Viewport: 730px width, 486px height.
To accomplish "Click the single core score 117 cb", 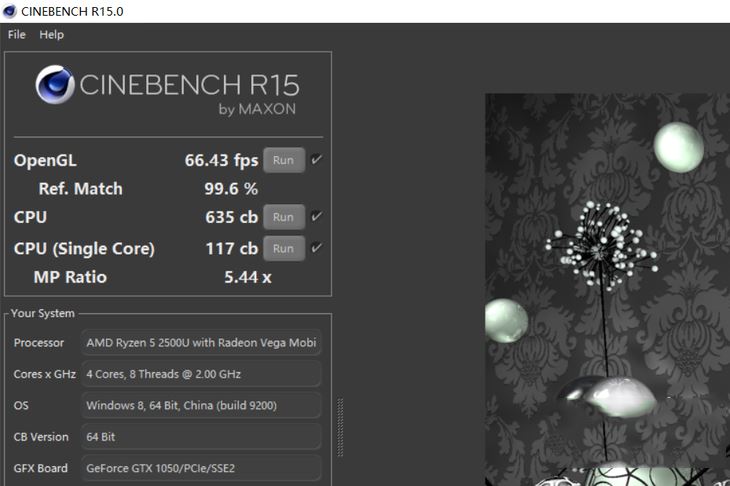I will tap(231, 249).
